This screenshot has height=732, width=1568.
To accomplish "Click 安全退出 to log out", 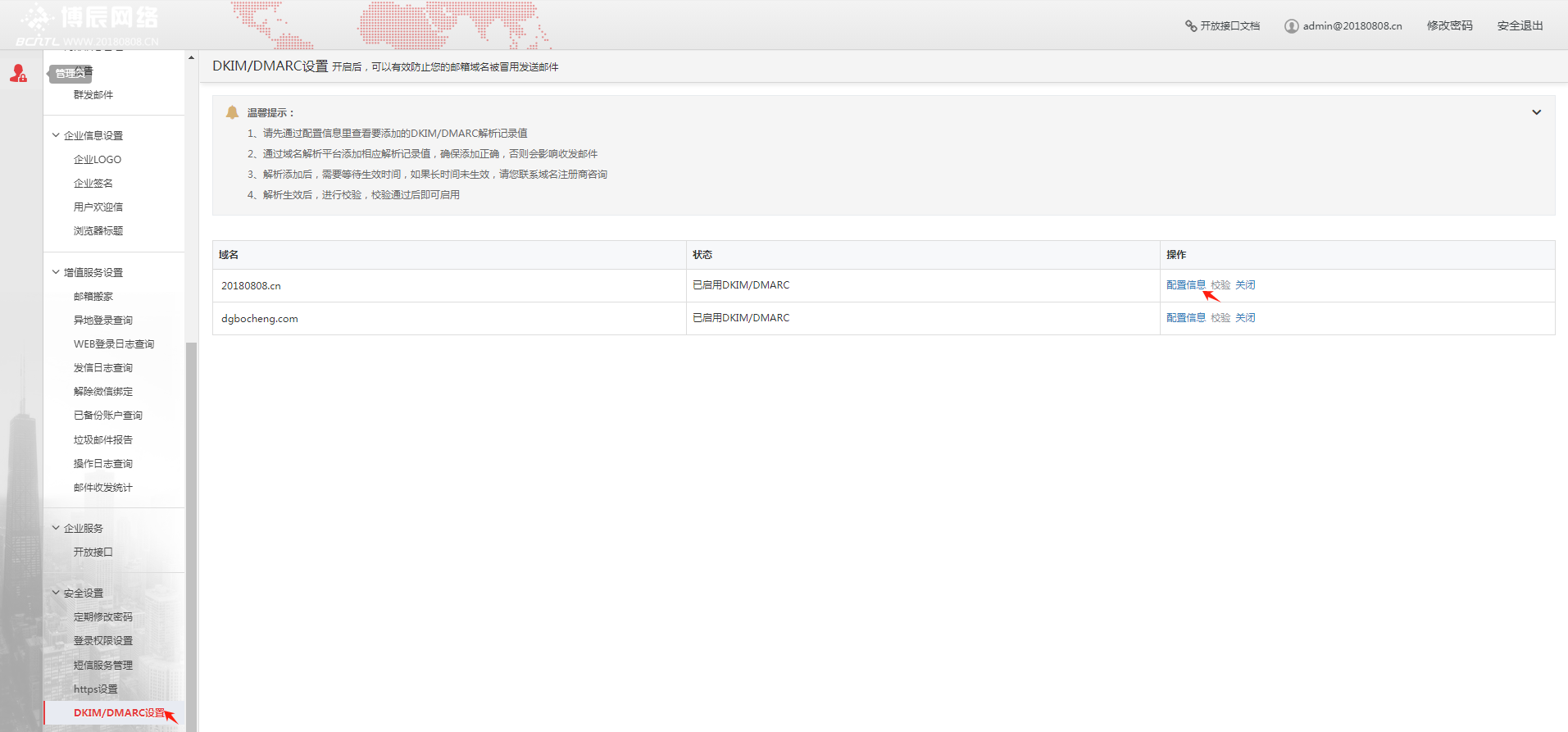I will click(x=1520, y=26).
